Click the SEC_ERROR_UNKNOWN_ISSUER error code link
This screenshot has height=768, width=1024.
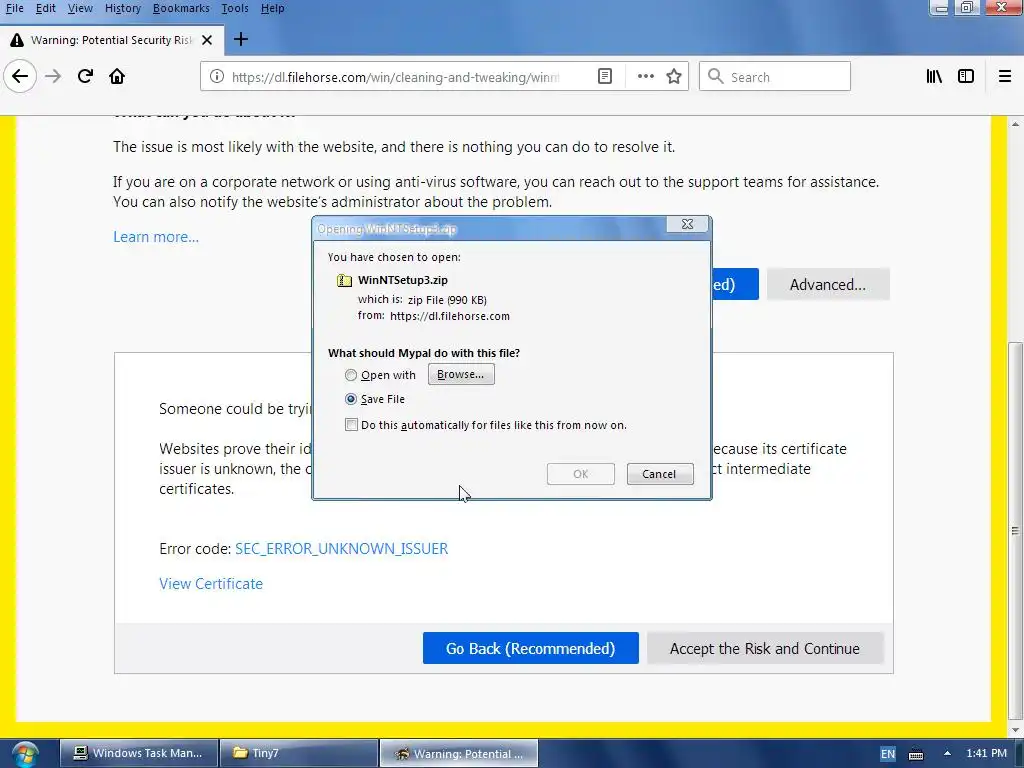342,549
